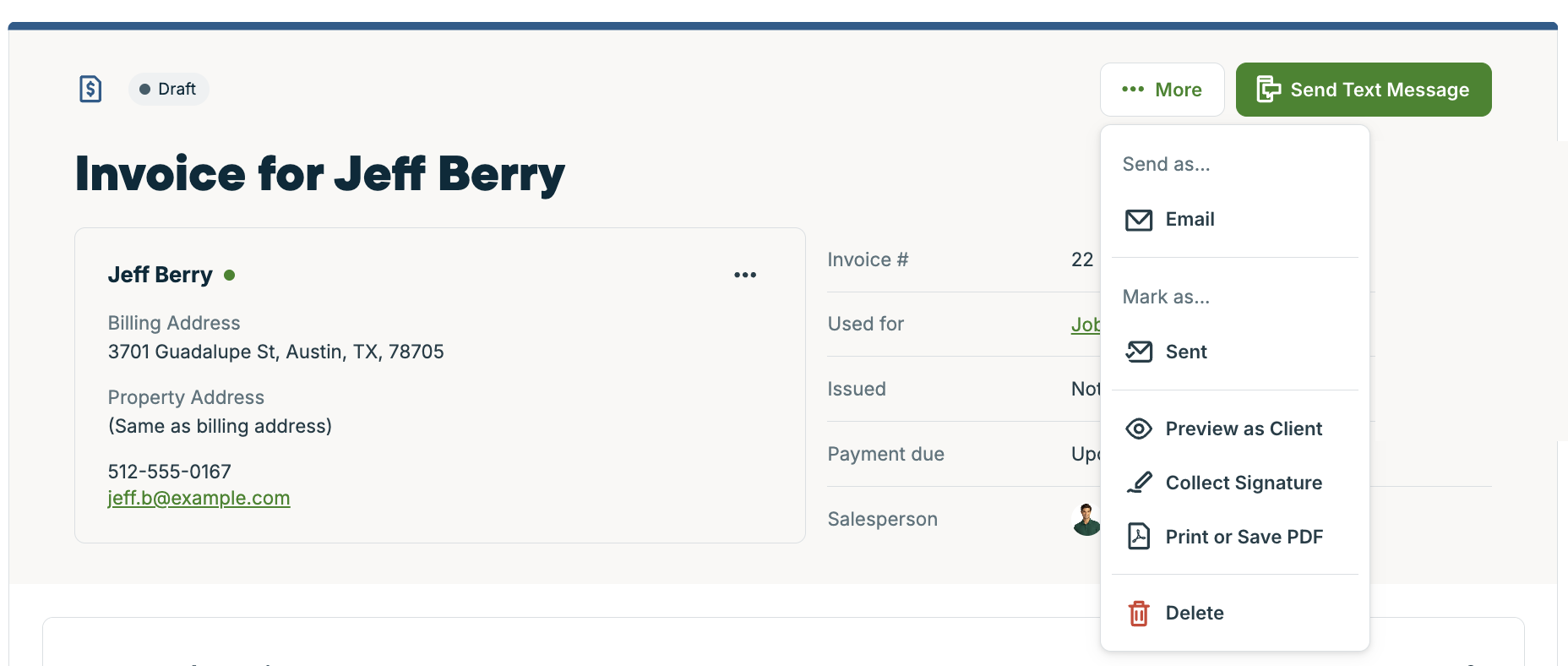Open the More actions dropdown
1568x666 pixels.
(x=1162, y=90)
